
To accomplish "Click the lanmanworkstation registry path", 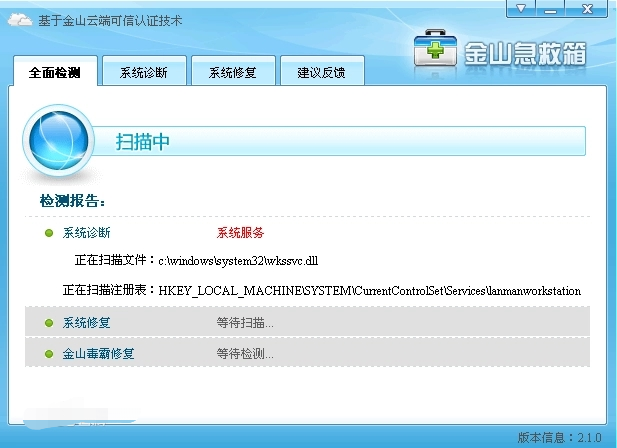I will coord(369,291).
